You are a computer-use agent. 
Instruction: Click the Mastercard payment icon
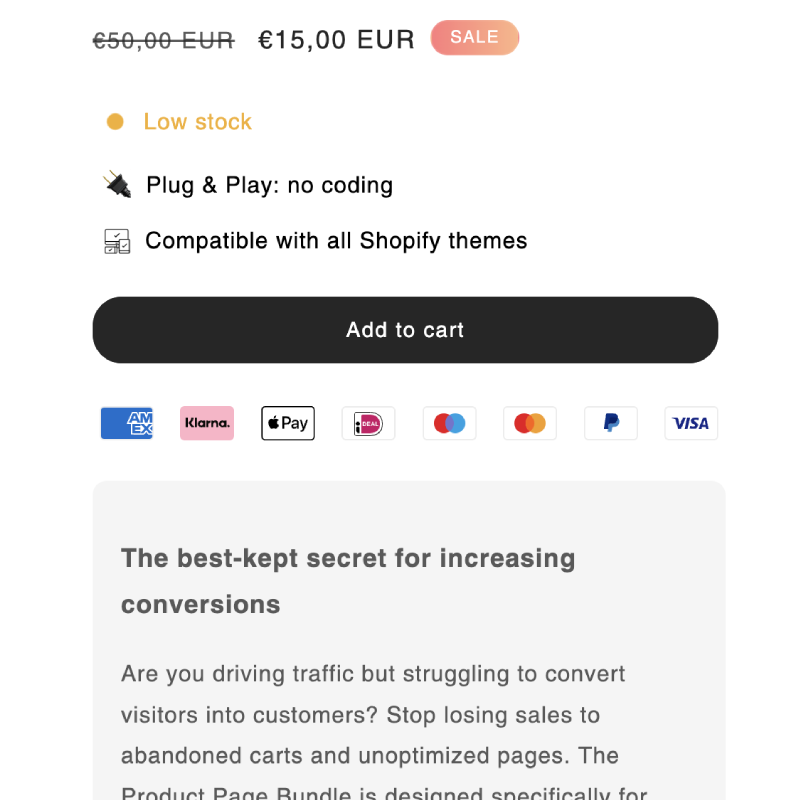pos(530,423)
